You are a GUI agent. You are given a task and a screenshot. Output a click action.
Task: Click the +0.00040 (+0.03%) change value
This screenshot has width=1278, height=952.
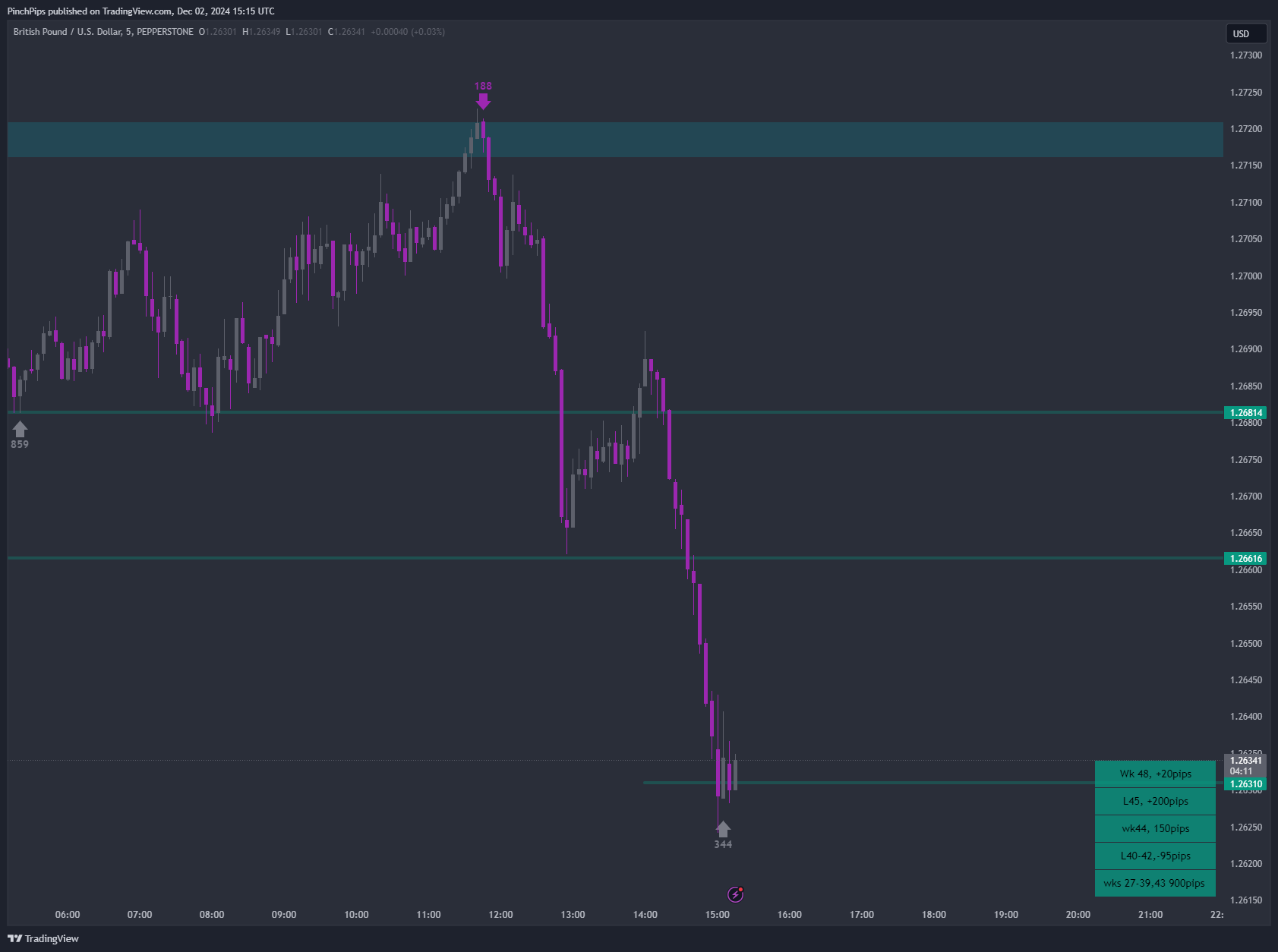(x=408, y=32)
